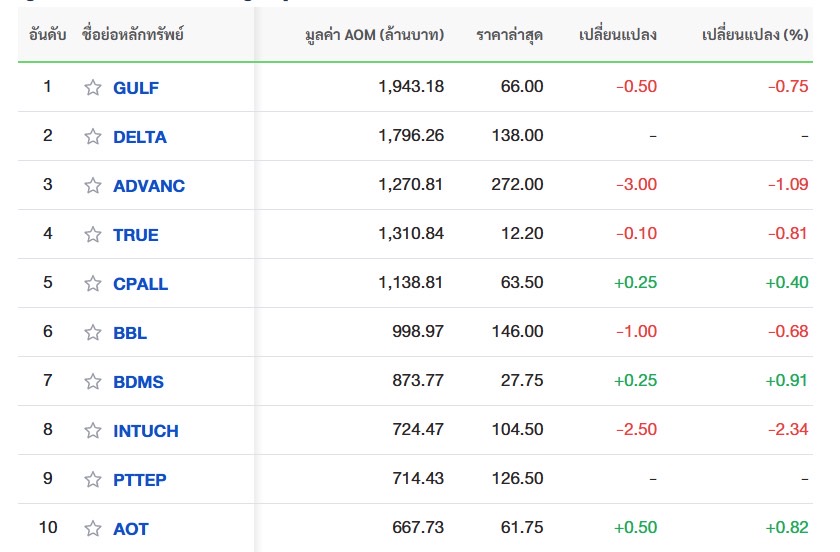This screenshot has height=552, width=840.
Task: Click PTTEP value 714.43
Action: tap(418, 479)
